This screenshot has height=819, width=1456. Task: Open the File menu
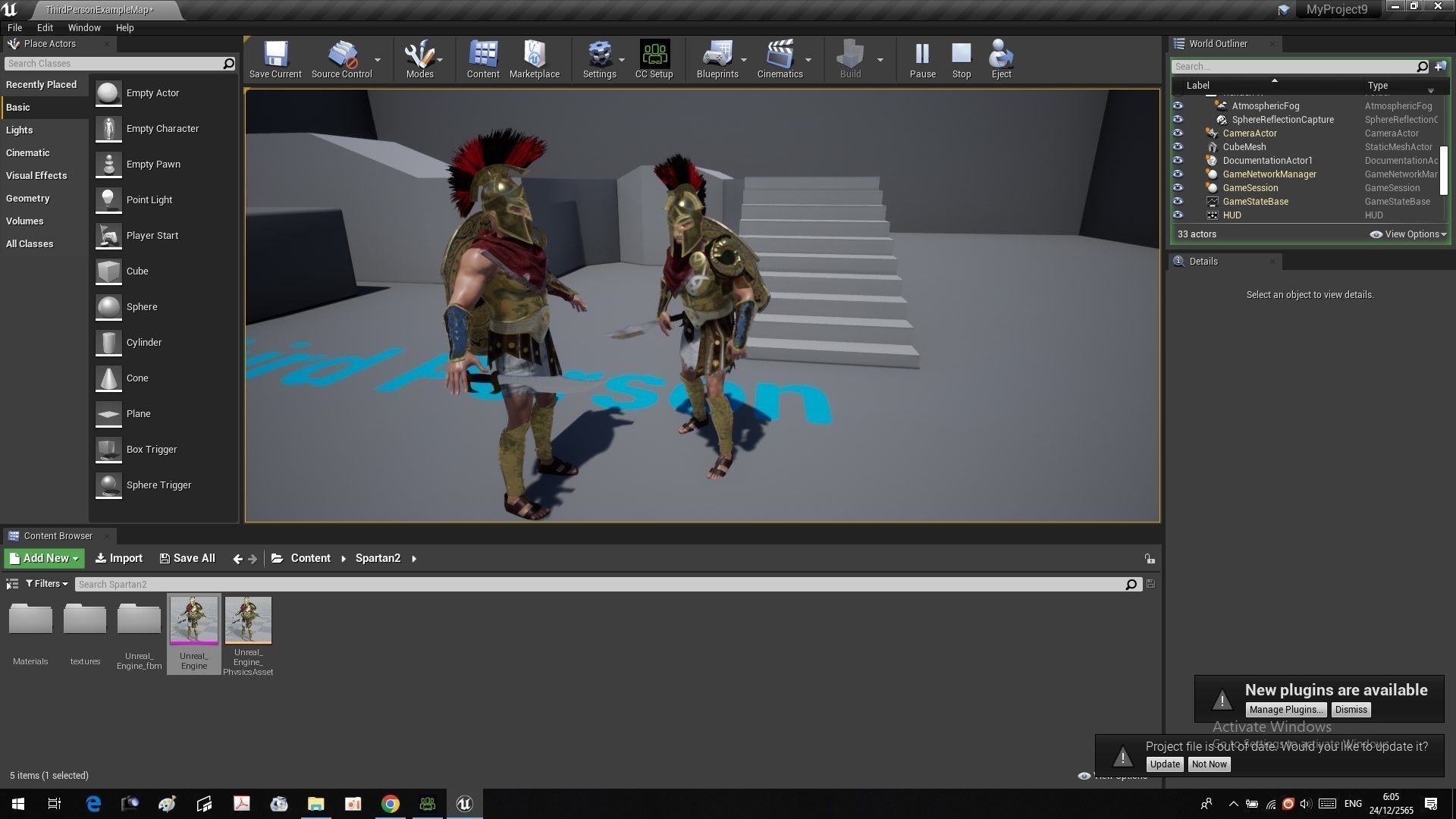tap(14, 27)
